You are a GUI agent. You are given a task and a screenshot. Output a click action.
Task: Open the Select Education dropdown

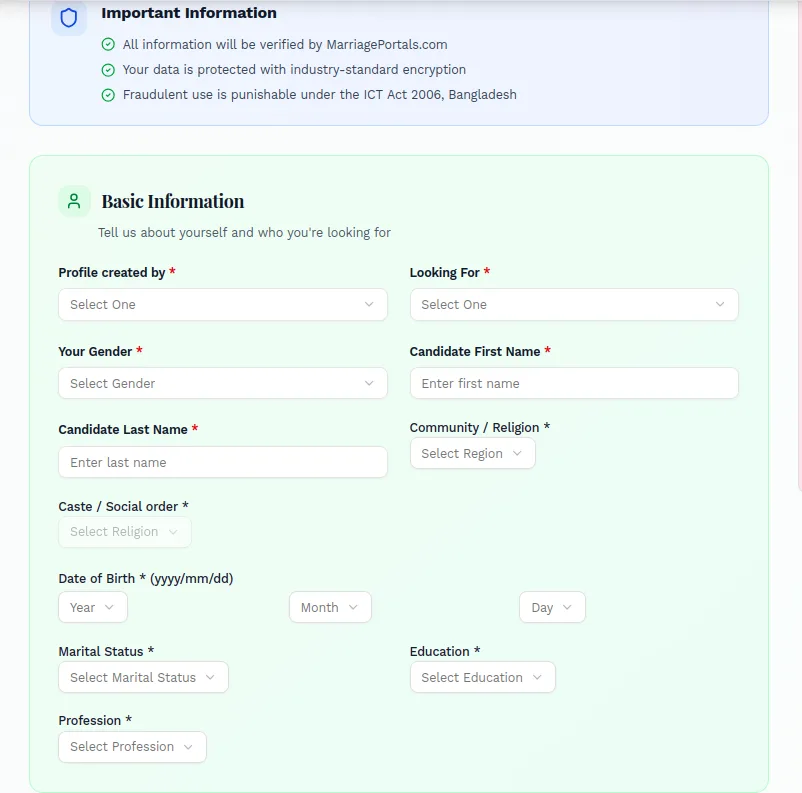(x=482, y=677)
